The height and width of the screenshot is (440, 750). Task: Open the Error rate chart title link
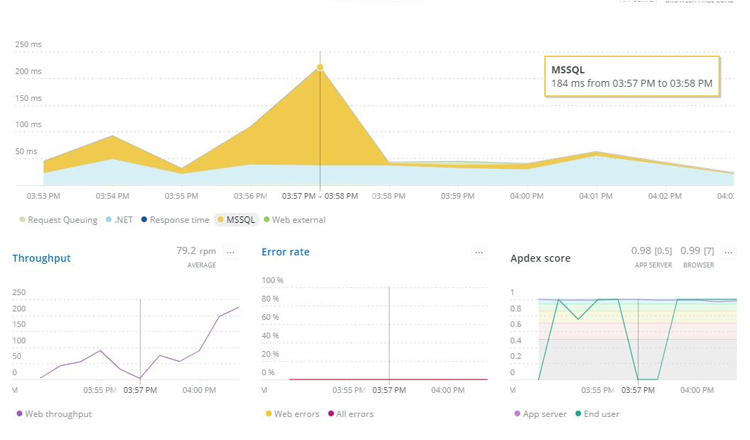coord(287,252)
